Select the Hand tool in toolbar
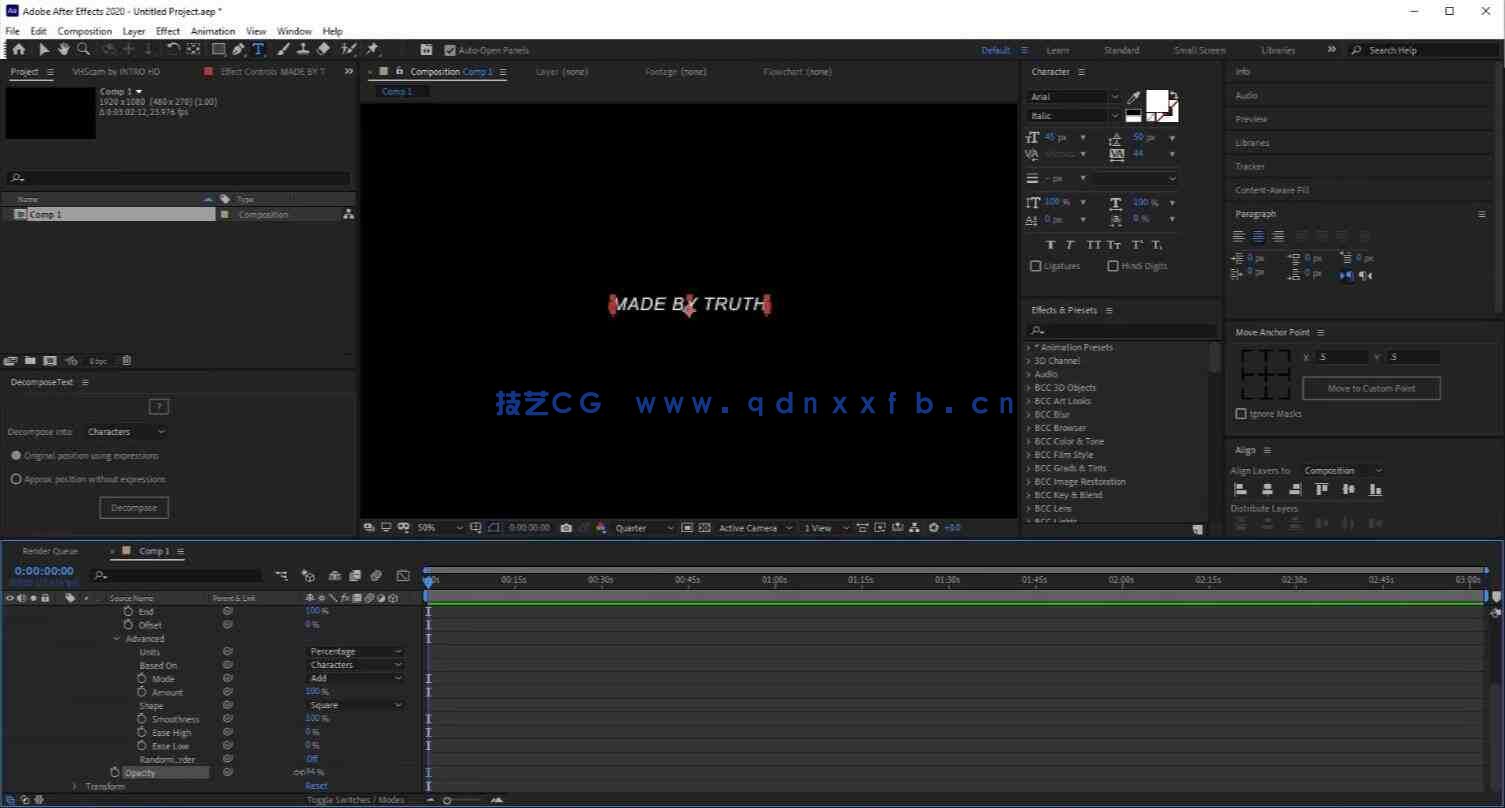Viewport: 1505px width, 808px height. tap(63, 49)
